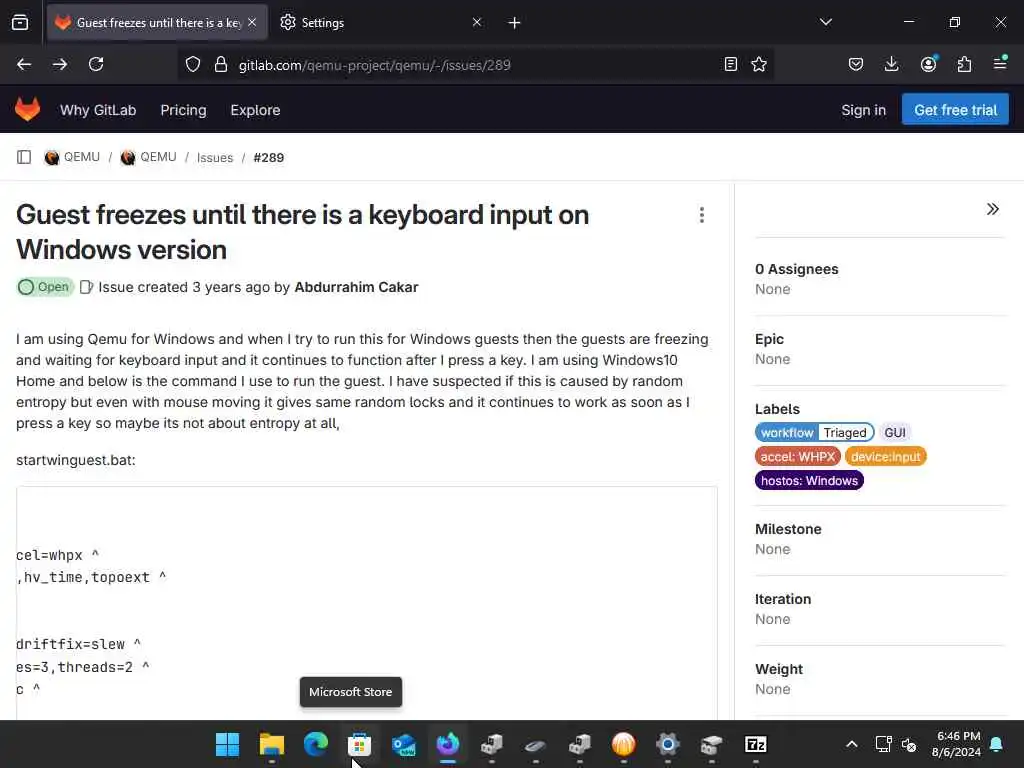This screenshot has height=768, width=1024.
Task: Open extensions puzzle icon
Action: (965, 64)
